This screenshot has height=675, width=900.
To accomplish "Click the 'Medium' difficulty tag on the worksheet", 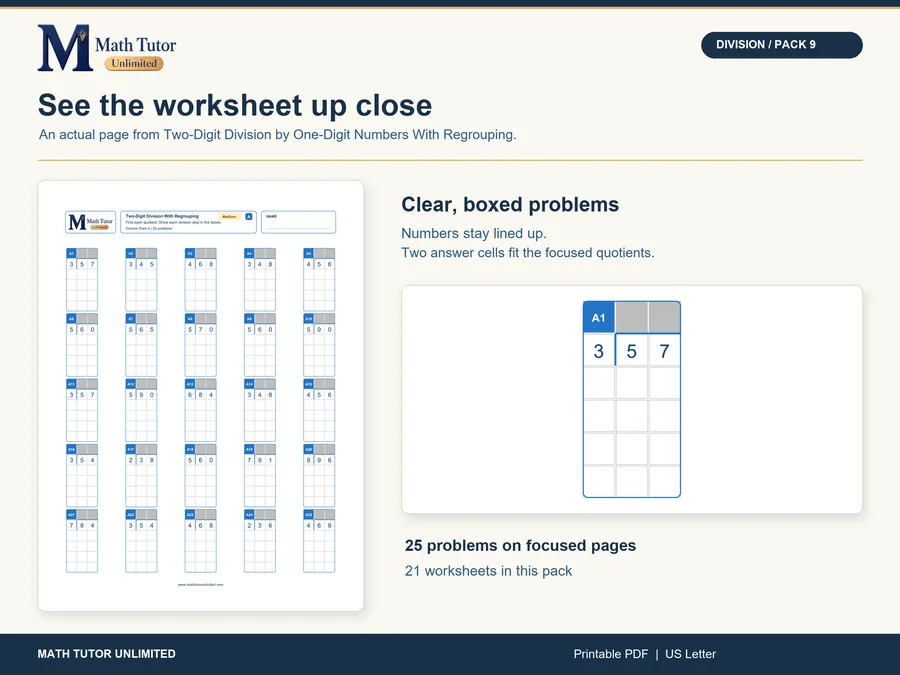I will [x=229, y=216].
